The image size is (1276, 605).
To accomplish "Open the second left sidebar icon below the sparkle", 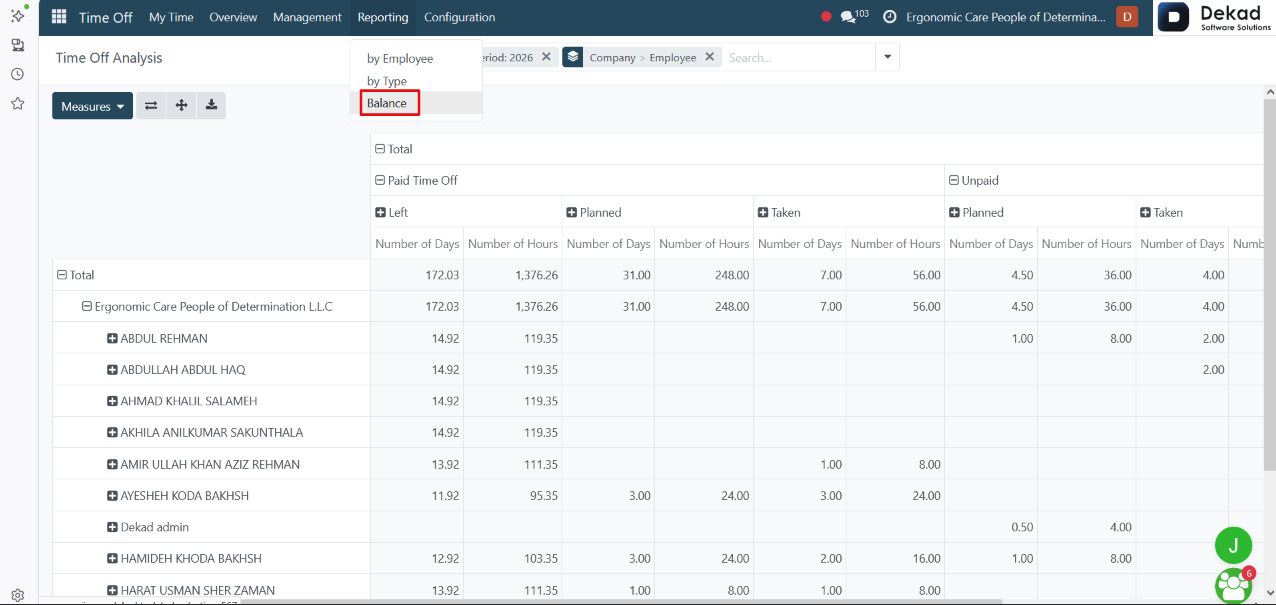I will (18, 45).
